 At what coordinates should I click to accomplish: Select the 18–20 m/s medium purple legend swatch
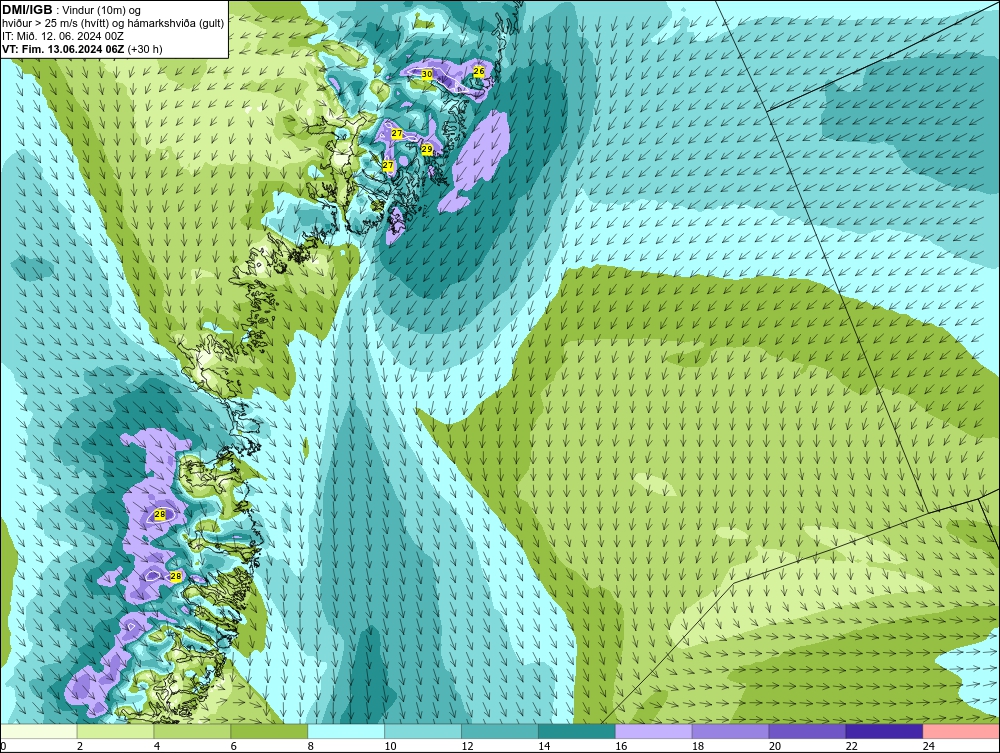tap(730, 731)
